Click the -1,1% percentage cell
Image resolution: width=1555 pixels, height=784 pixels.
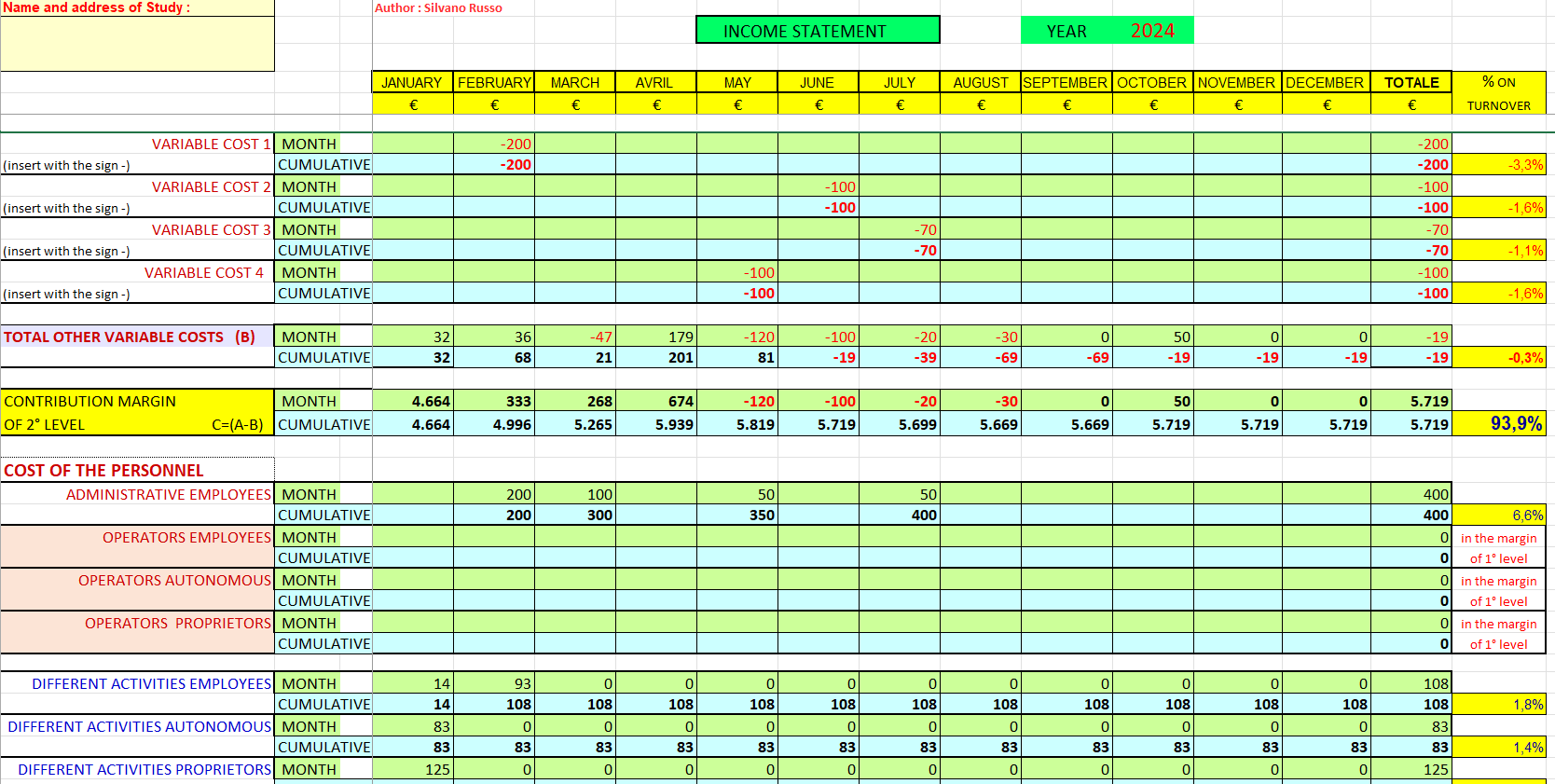pos(1499,250)
